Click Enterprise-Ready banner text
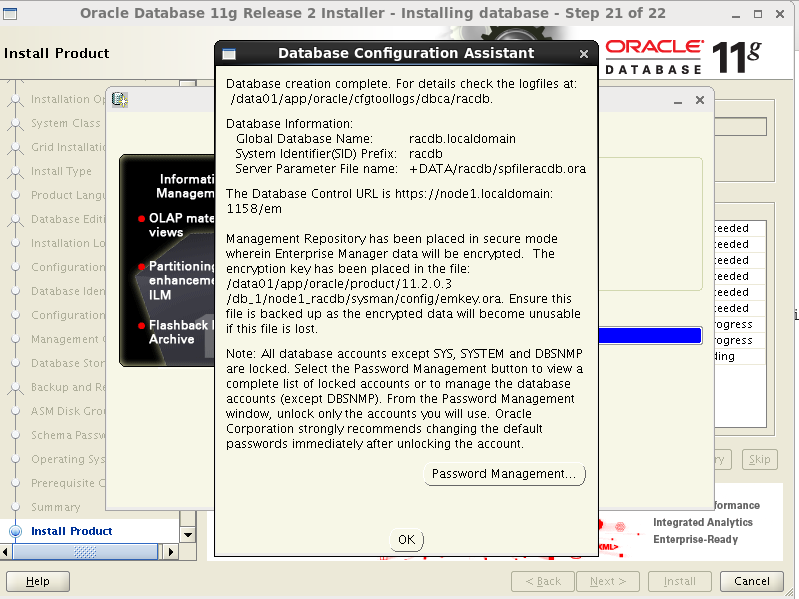The width and height of the screenshot is (799, 599). [696, 539]
